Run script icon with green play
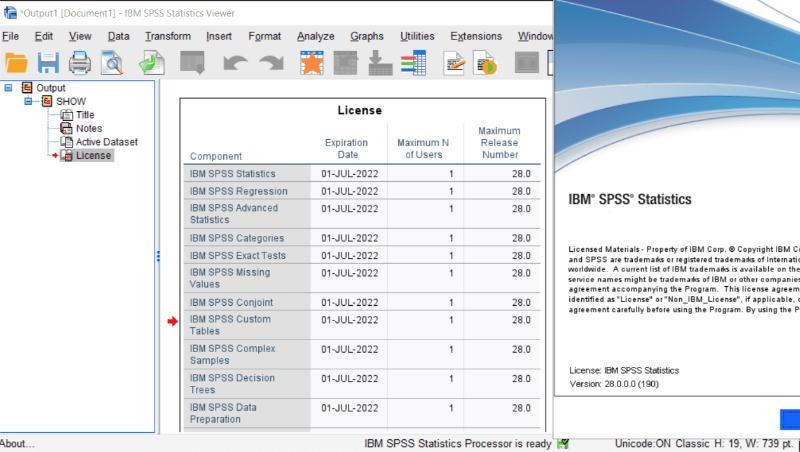This screenshot has height=452, width=800. pos(485,63)
